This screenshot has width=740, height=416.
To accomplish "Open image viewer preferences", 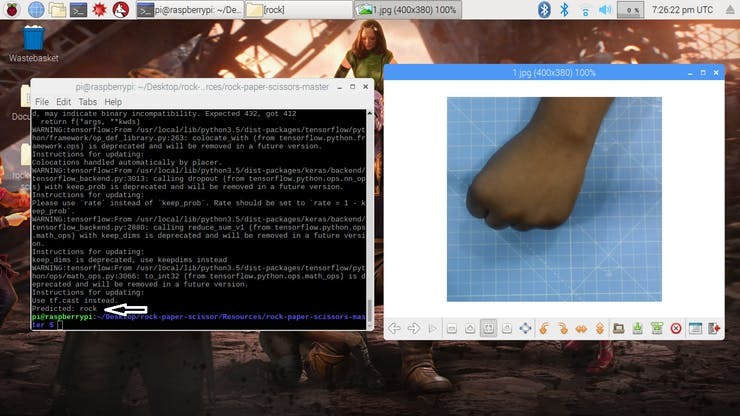I will 695,328.
